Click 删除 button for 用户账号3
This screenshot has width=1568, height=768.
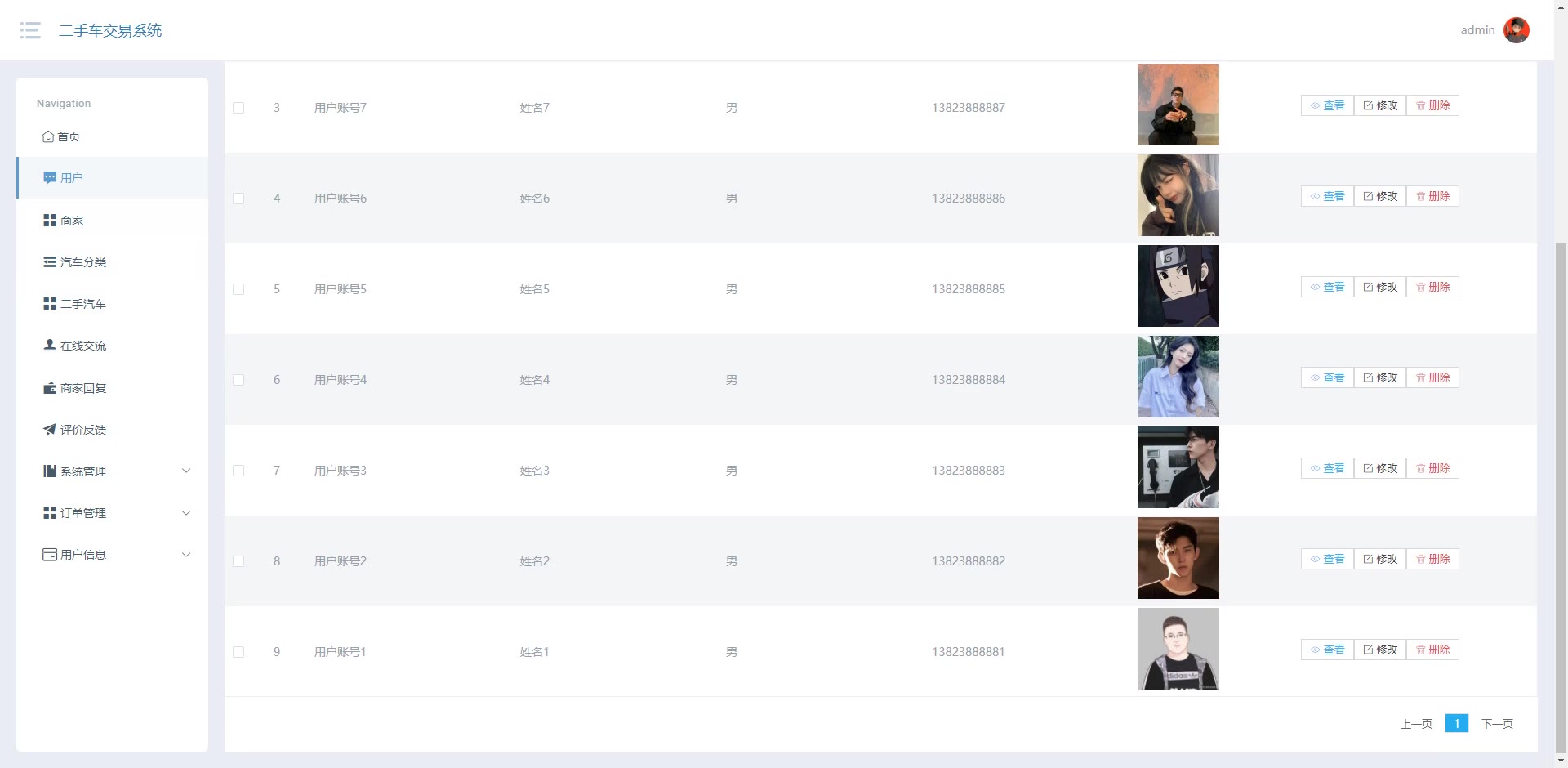click(x=1432, y=468)
